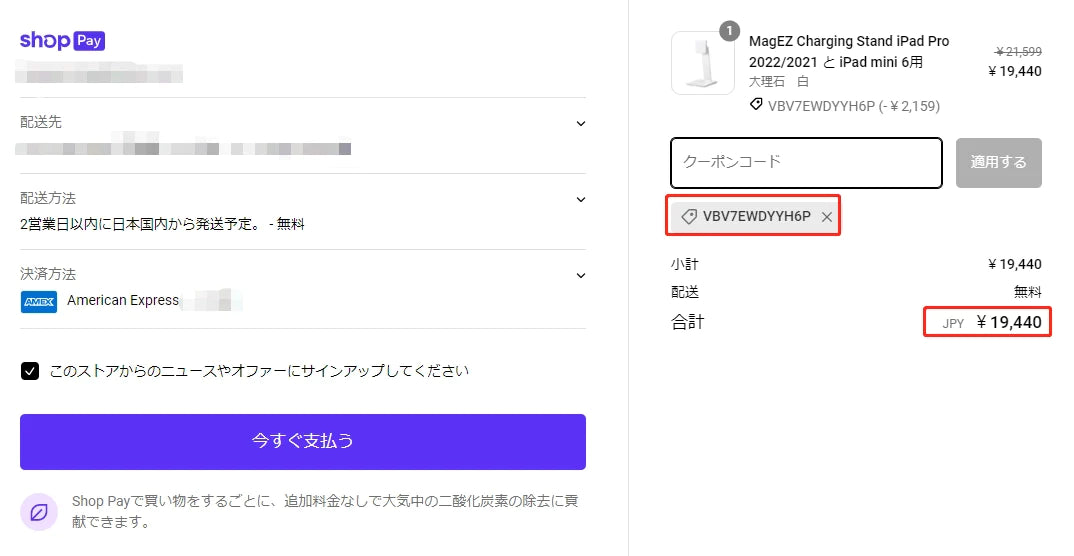Click the JPY ¥19,440 total amount
This screenshot has height=556, width=1074.
(992, 323)
